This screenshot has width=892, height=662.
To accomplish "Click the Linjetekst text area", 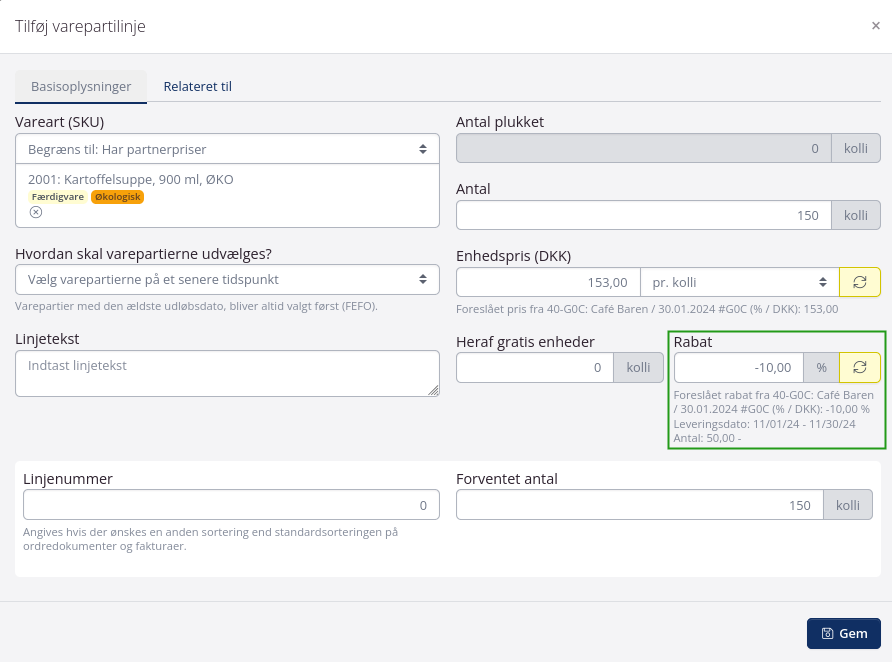I will (227, 373).
